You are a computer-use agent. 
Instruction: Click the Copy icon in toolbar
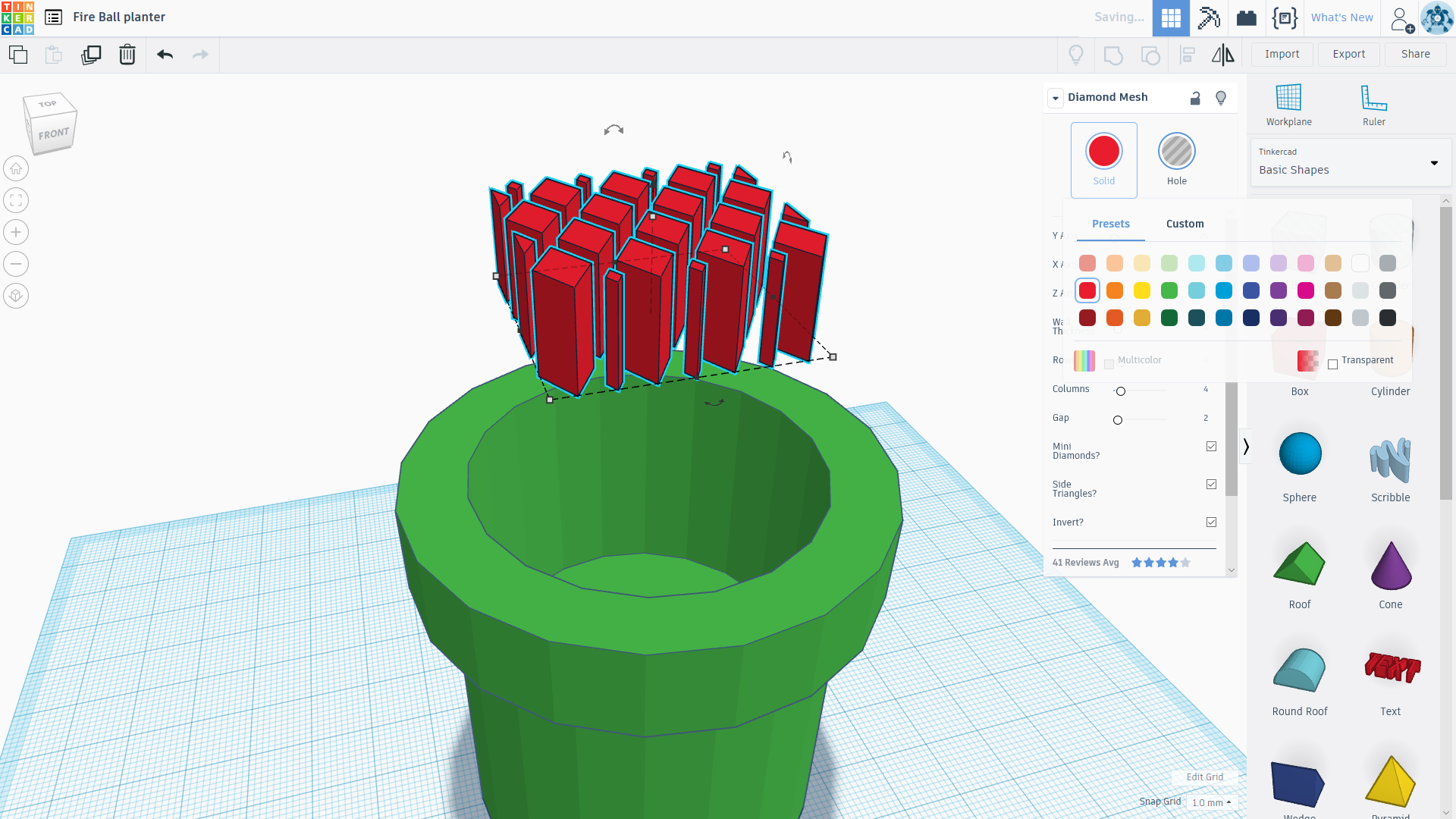click(x=17, y=55)
